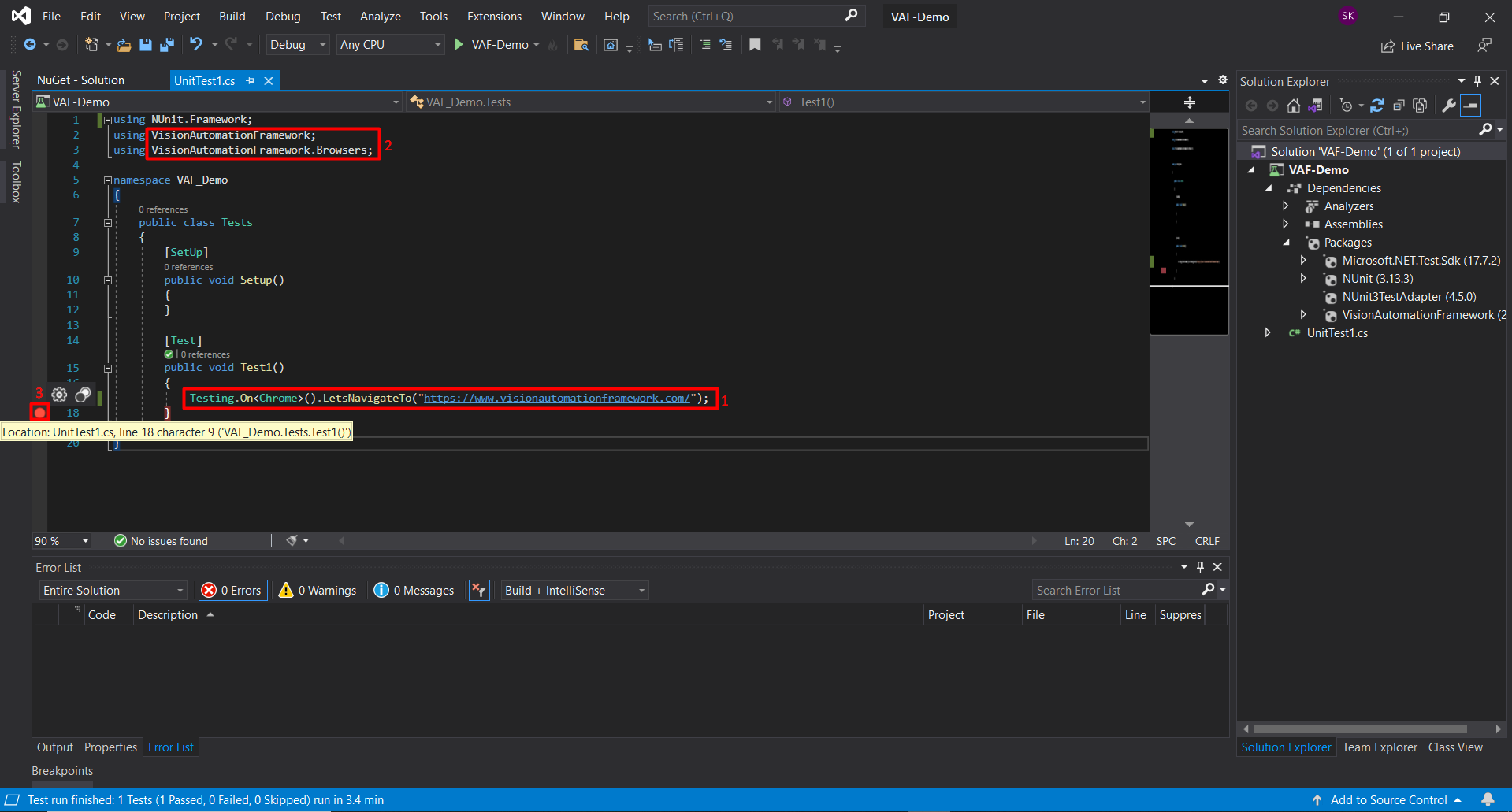
Task: Open the Server Explorer side tab
Action: [16, 109]
